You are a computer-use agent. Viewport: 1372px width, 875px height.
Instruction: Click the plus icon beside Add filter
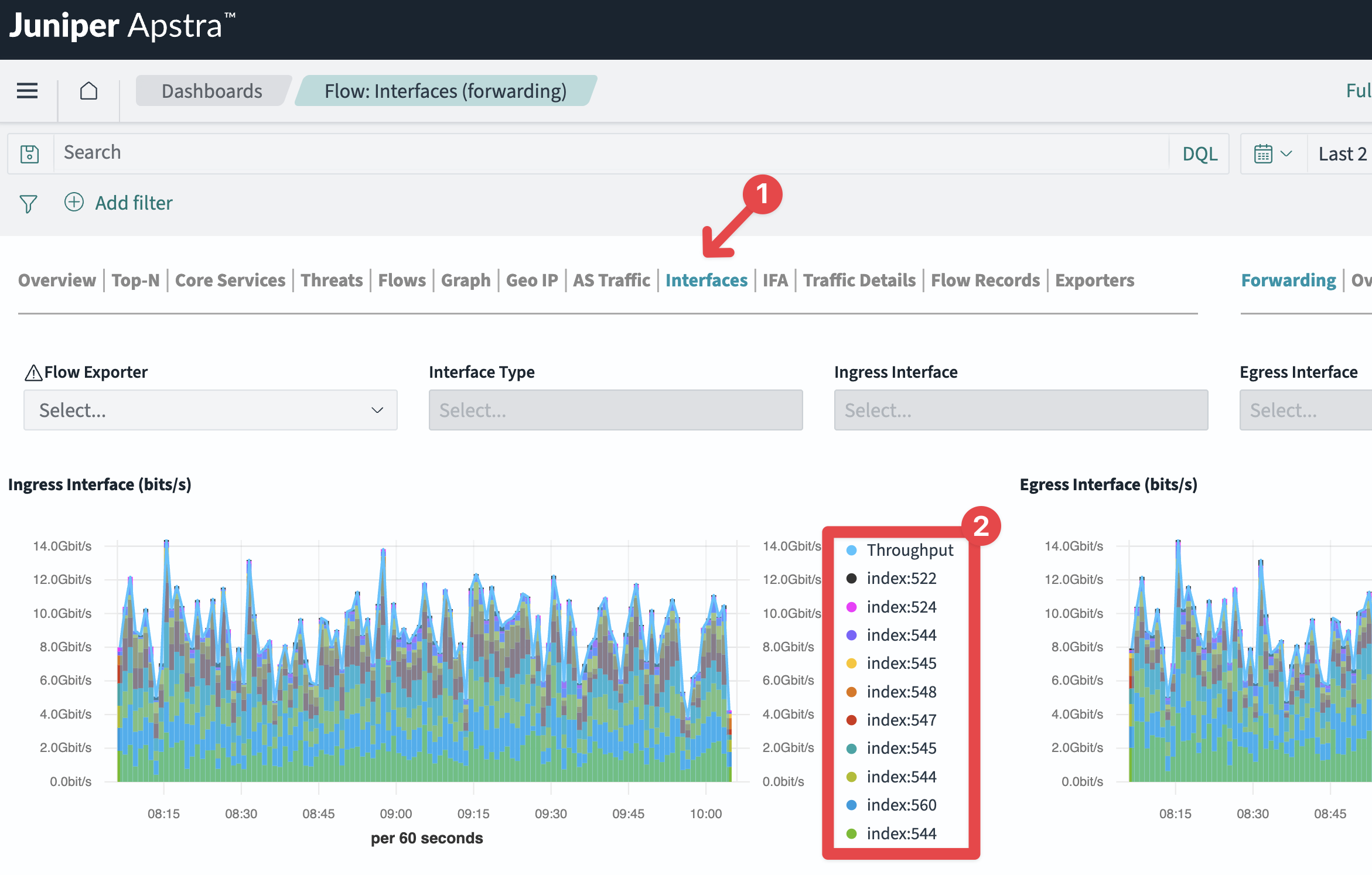74,202
